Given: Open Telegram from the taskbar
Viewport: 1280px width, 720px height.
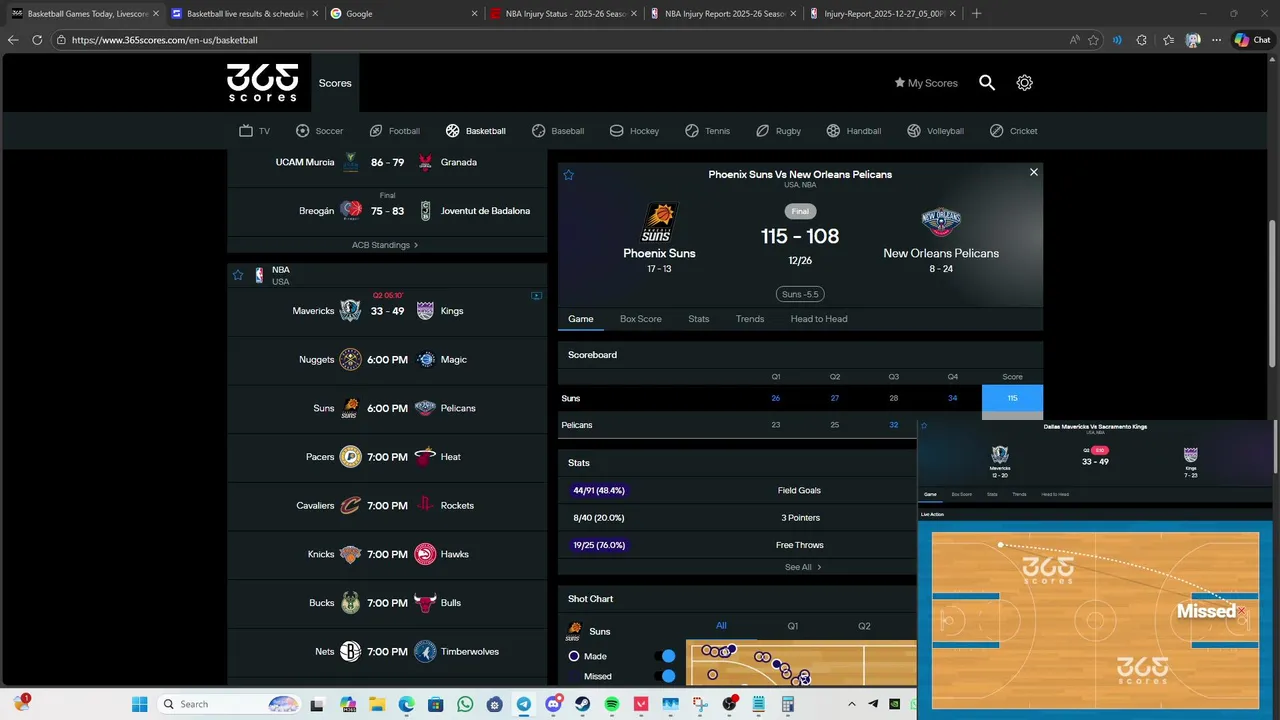Looking at the screenshot, I should coord(524,704).
